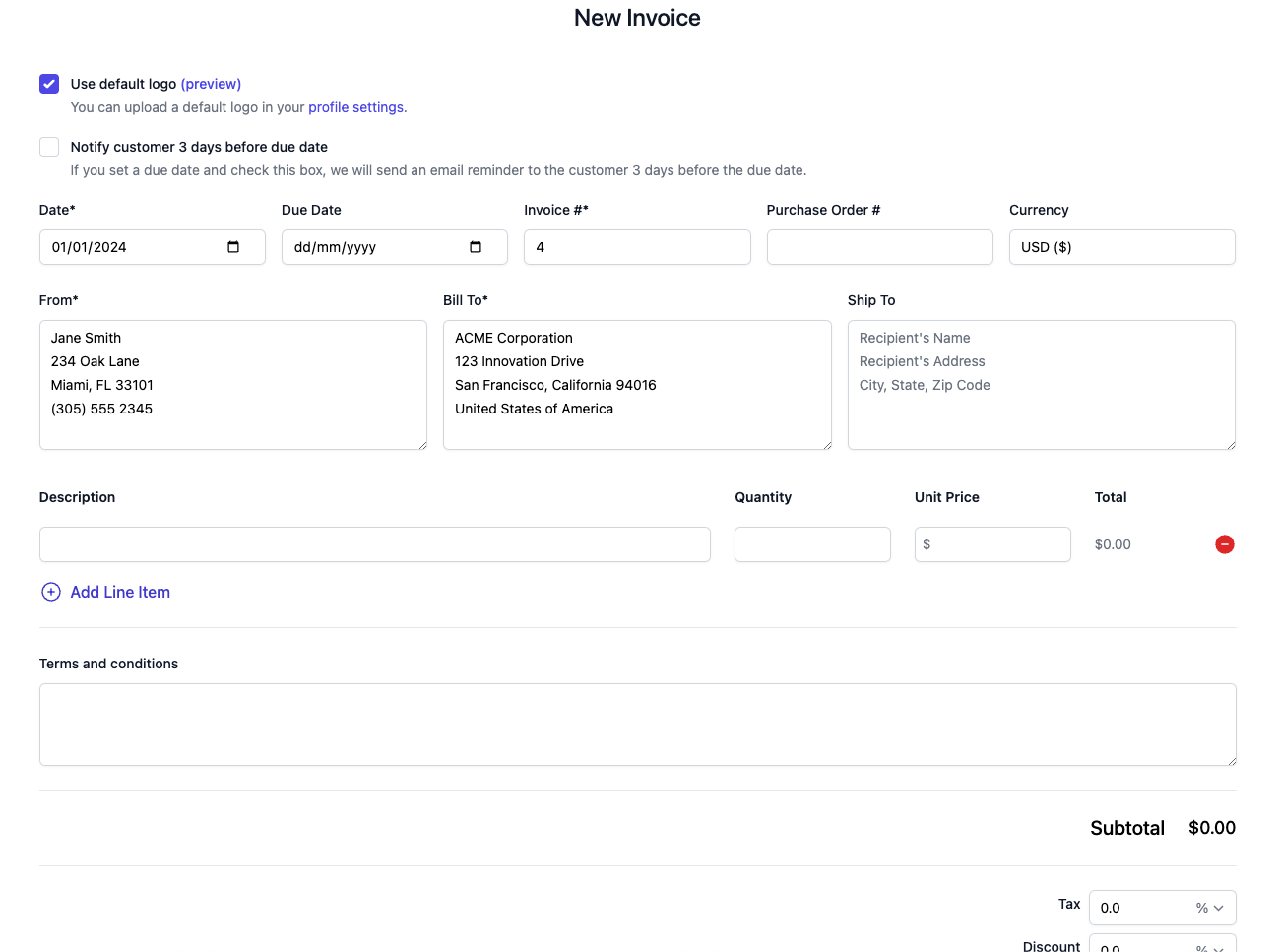Image resolution: width=1278 pixels, height=952 pixels.
Task: Click the checked checkbox icon for default logo
Action: tap(49, 84)
